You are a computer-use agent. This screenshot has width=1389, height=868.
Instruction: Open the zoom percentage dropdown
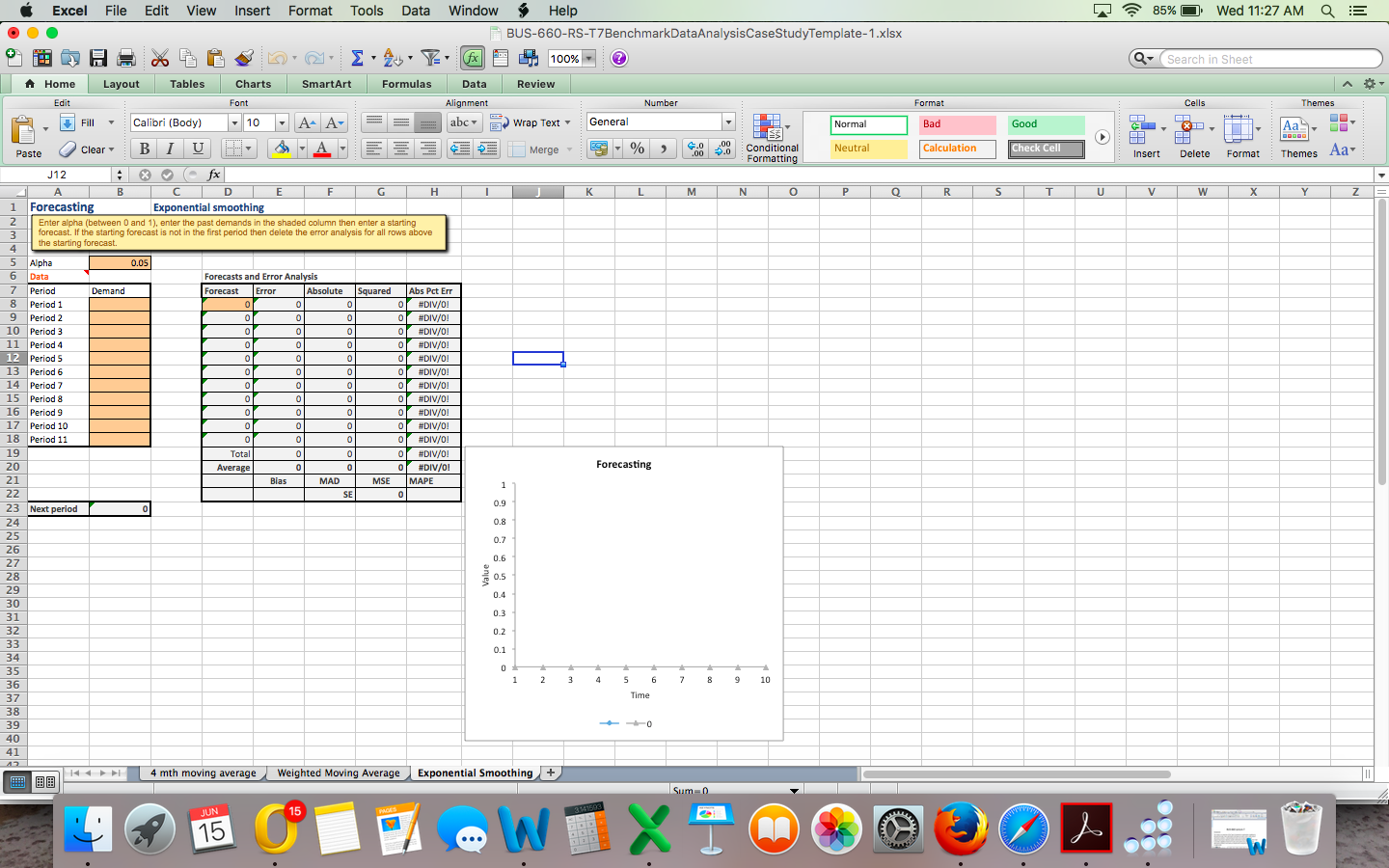click(x=588, y=59)
